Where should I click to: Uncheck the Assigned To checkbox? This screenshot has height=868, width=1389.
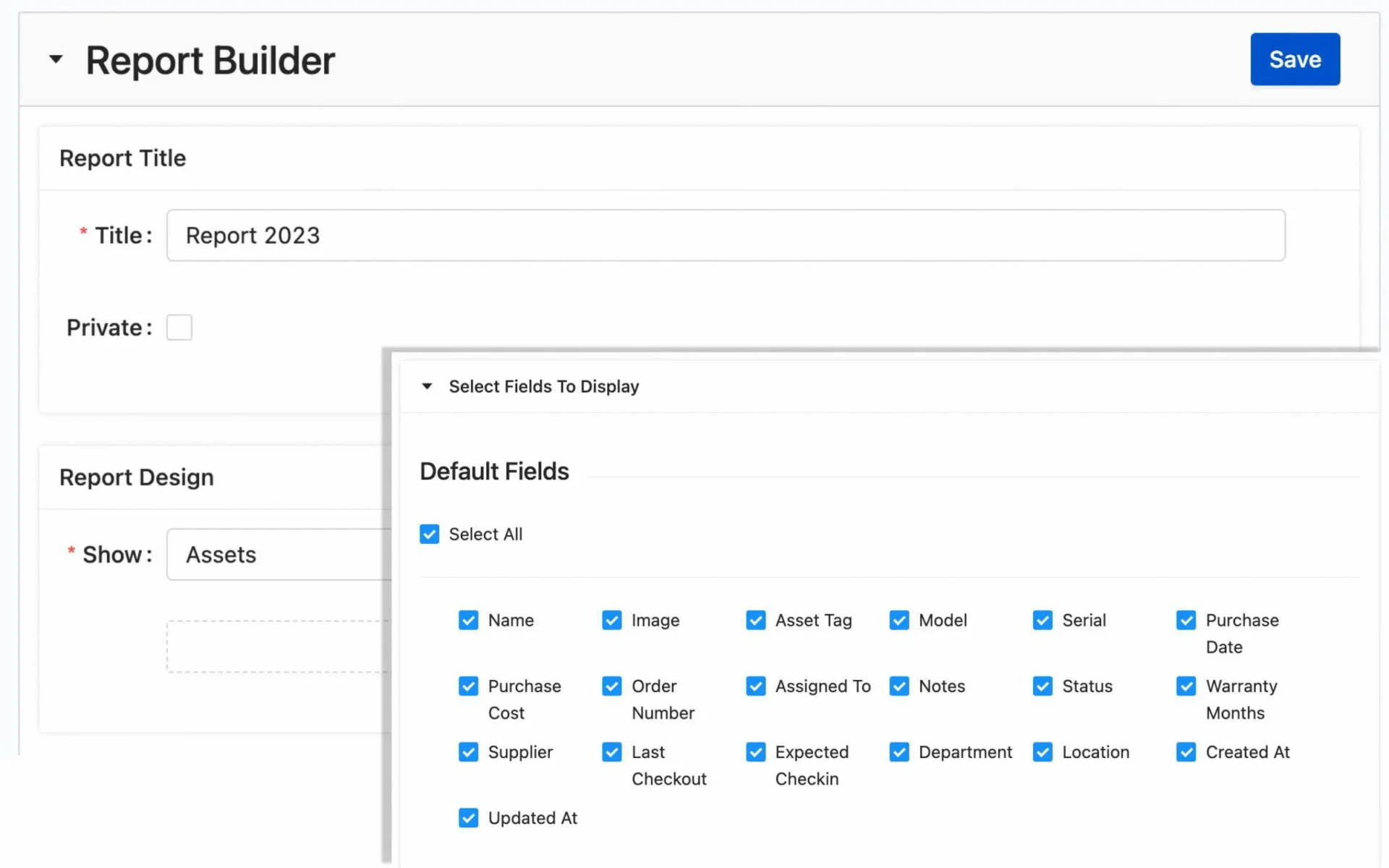755,686
